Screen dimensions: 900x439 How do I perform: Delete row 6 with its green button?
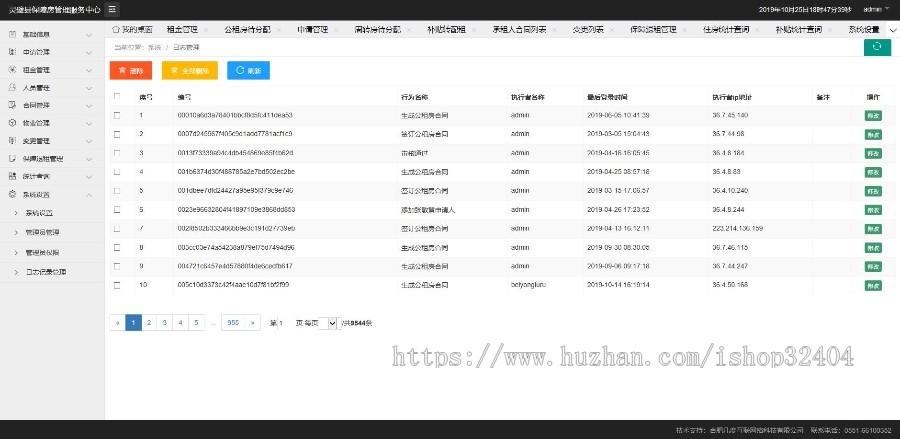coord(873,211)
